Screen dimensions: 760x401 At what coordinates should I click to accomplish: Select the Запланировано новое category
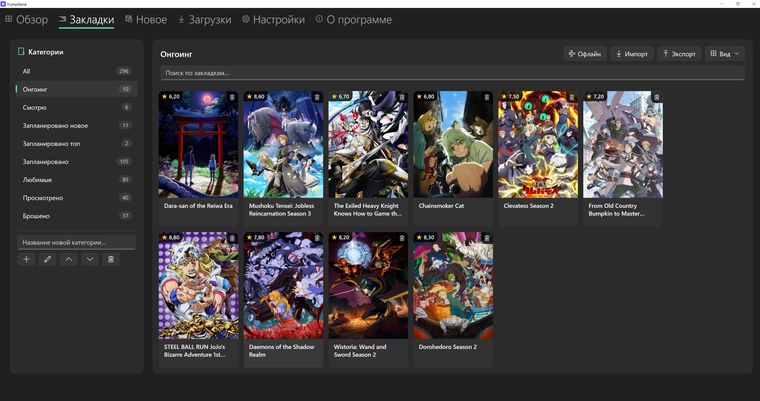(77, 126)
